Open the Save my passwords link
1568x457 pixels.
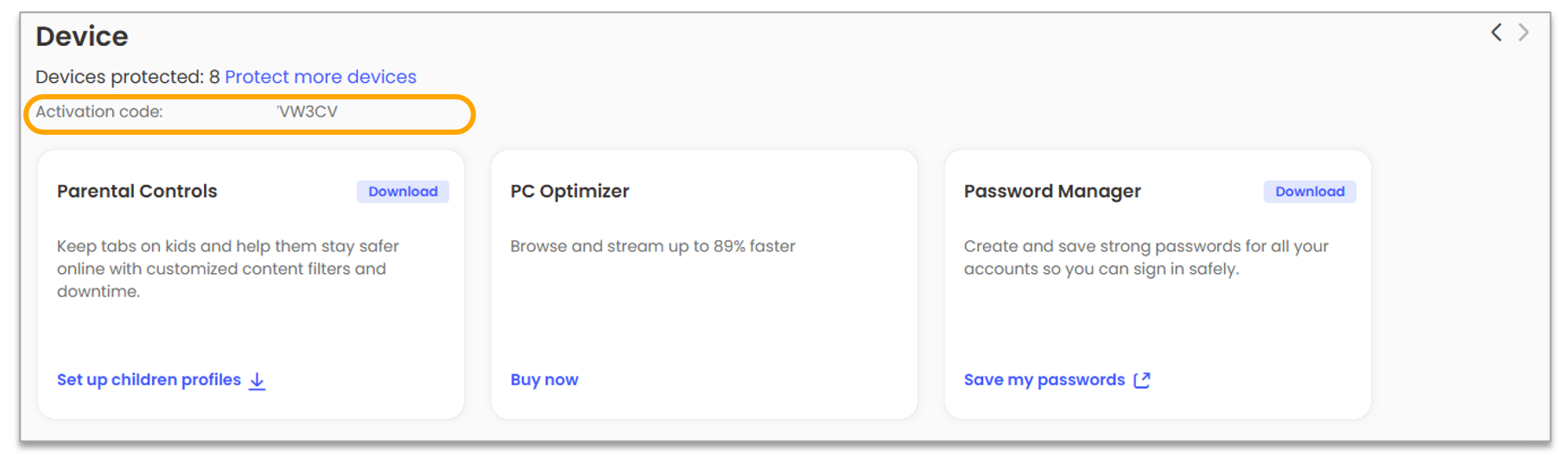(x=1044, y=380)
